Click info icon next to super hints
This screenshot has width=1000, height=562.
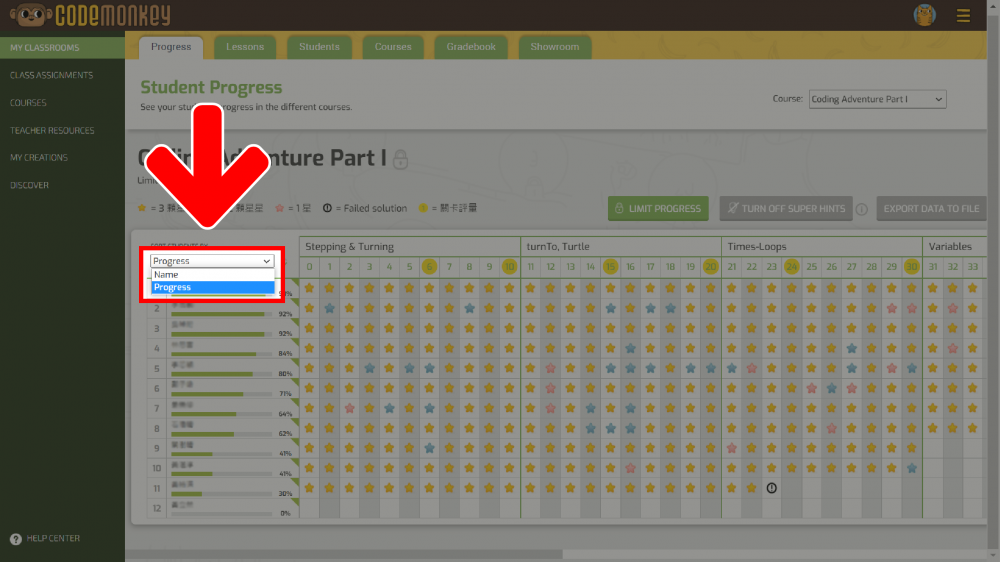click(x=862, y=209)
